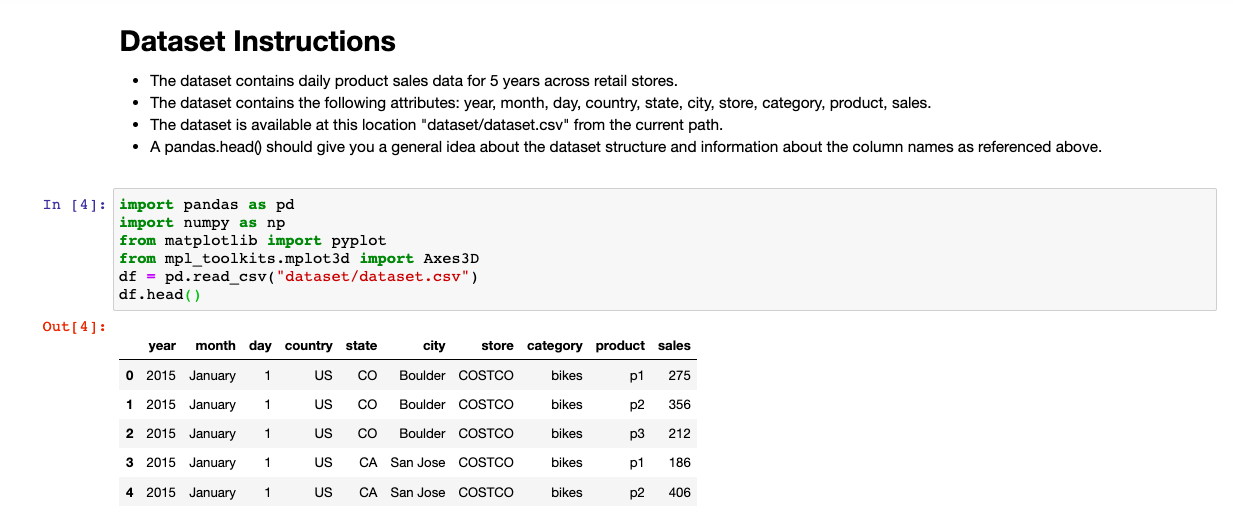Click row index 2 of the table
Image resolution: width=1233 pixels, height=516 pixels.
pyautogui.click(x=129, y=433)
